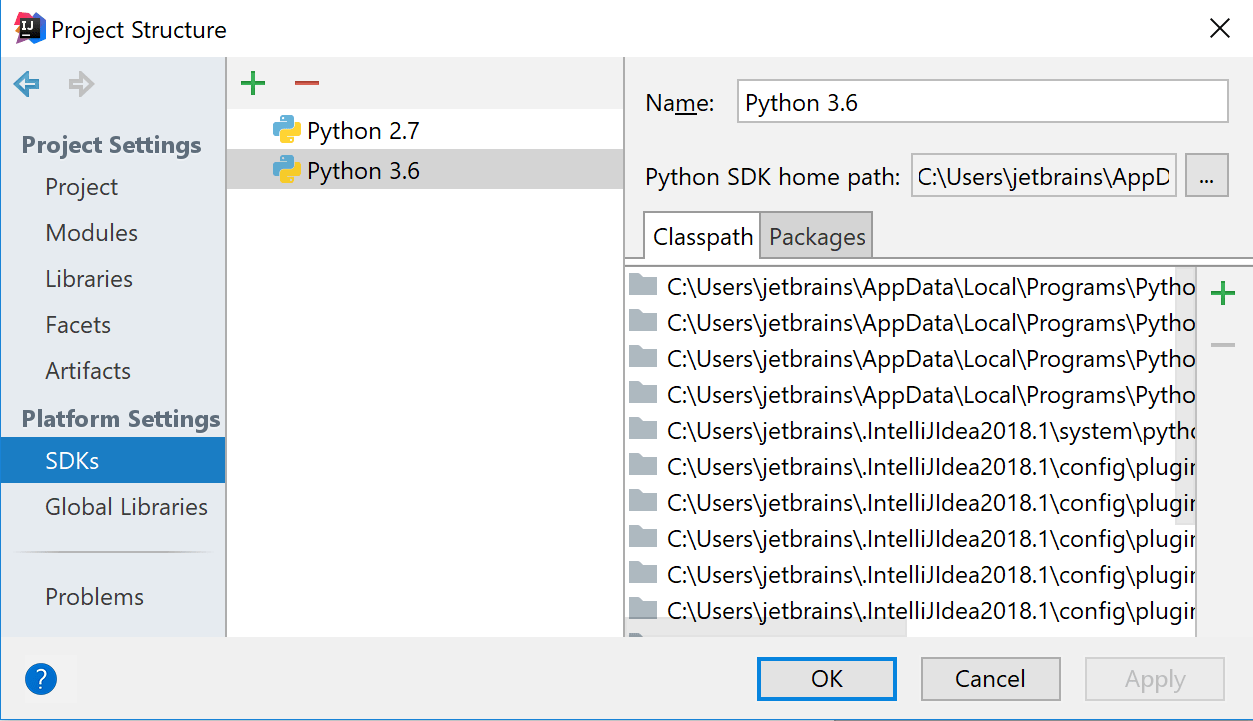The width and height of the screenshot is (1253, 721).
Task: Click the OK button
Action: (x=826, y=678)
